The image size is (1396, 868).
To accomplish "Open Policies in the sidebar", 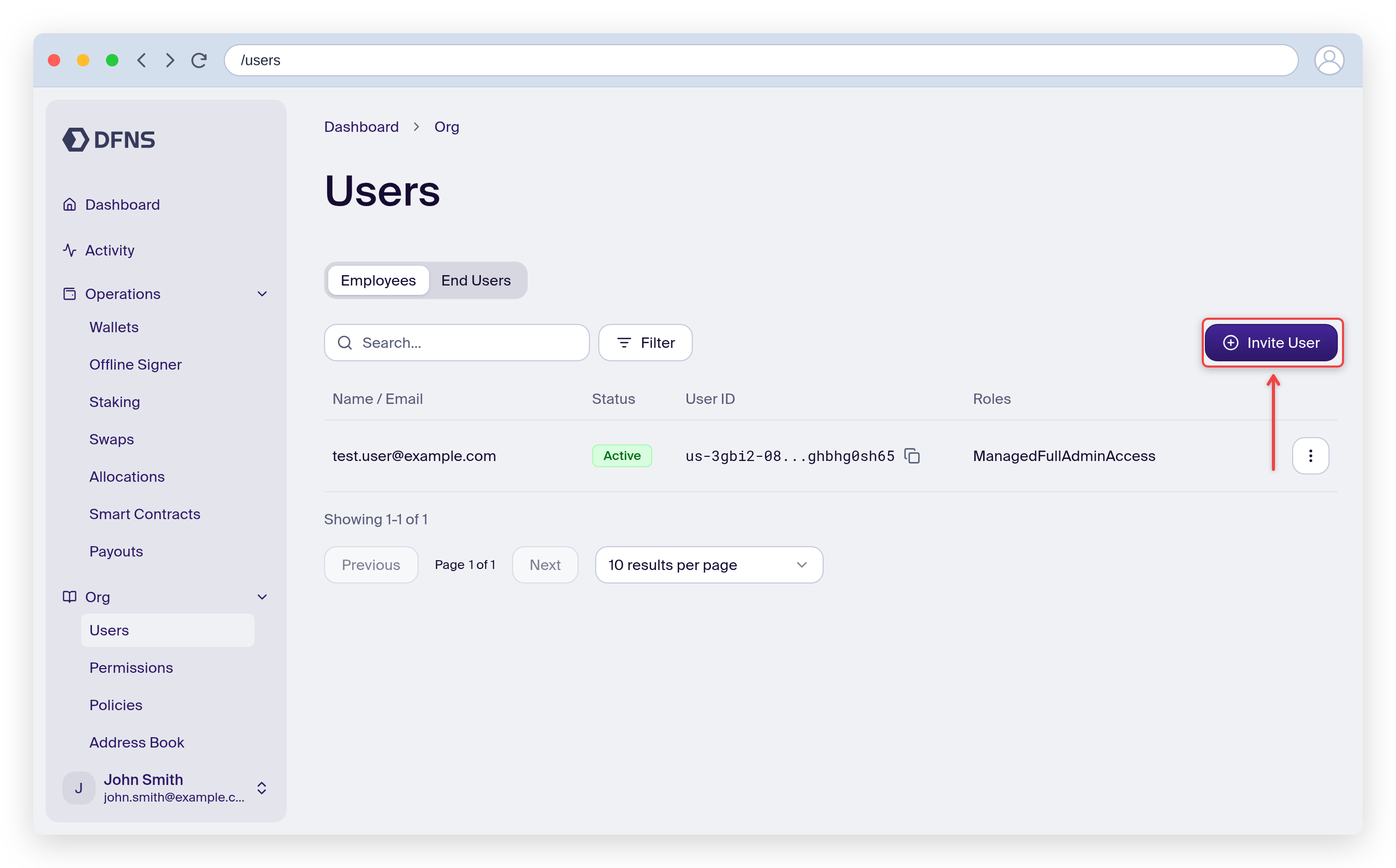I will [115, 705].
